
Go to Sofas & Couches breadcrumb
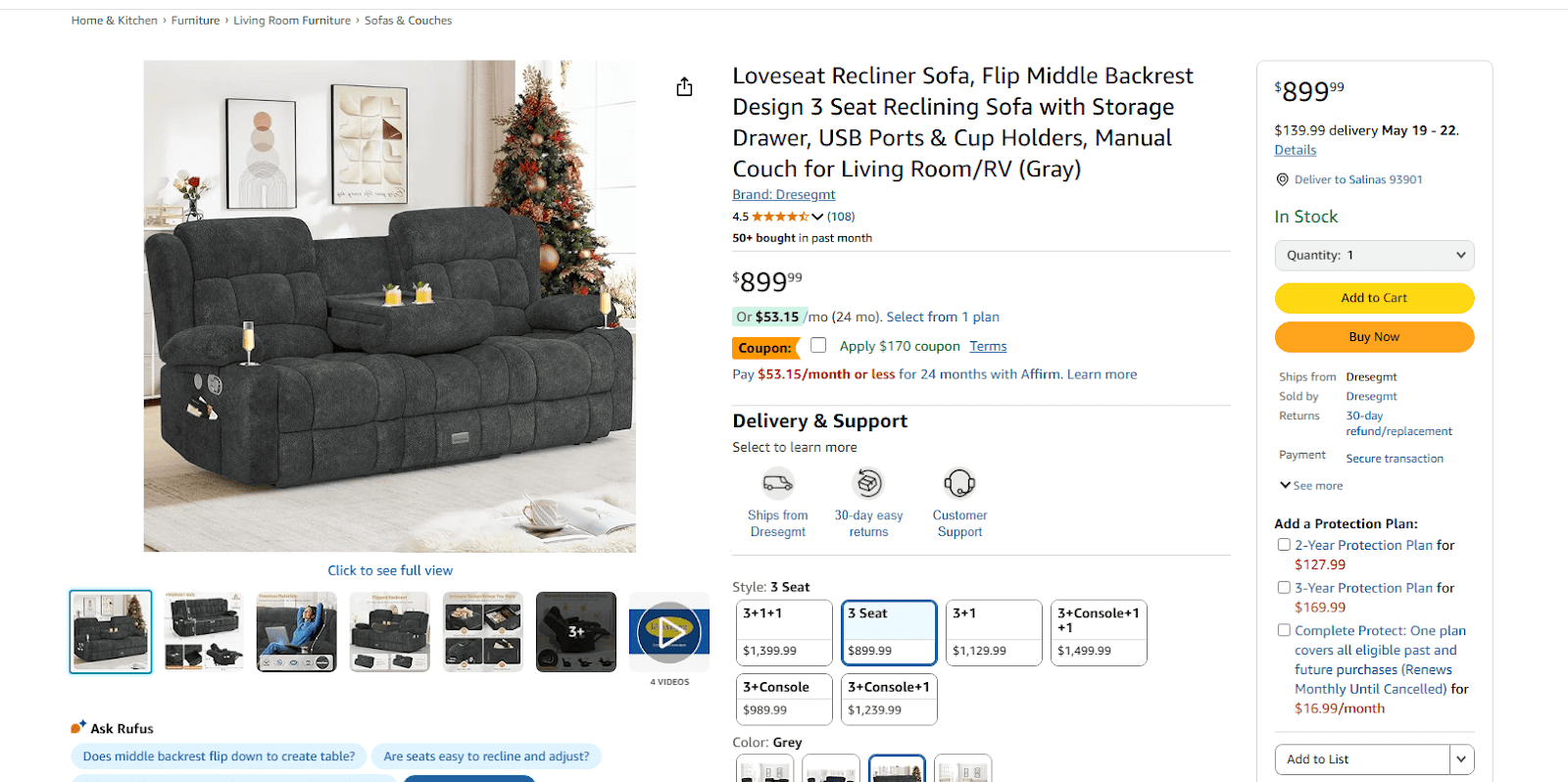(408, 21)
